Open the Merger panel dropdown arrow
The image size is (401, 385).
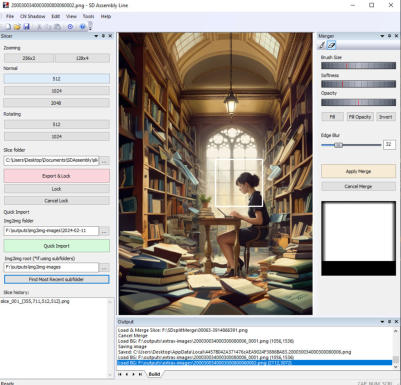(382, 36)
